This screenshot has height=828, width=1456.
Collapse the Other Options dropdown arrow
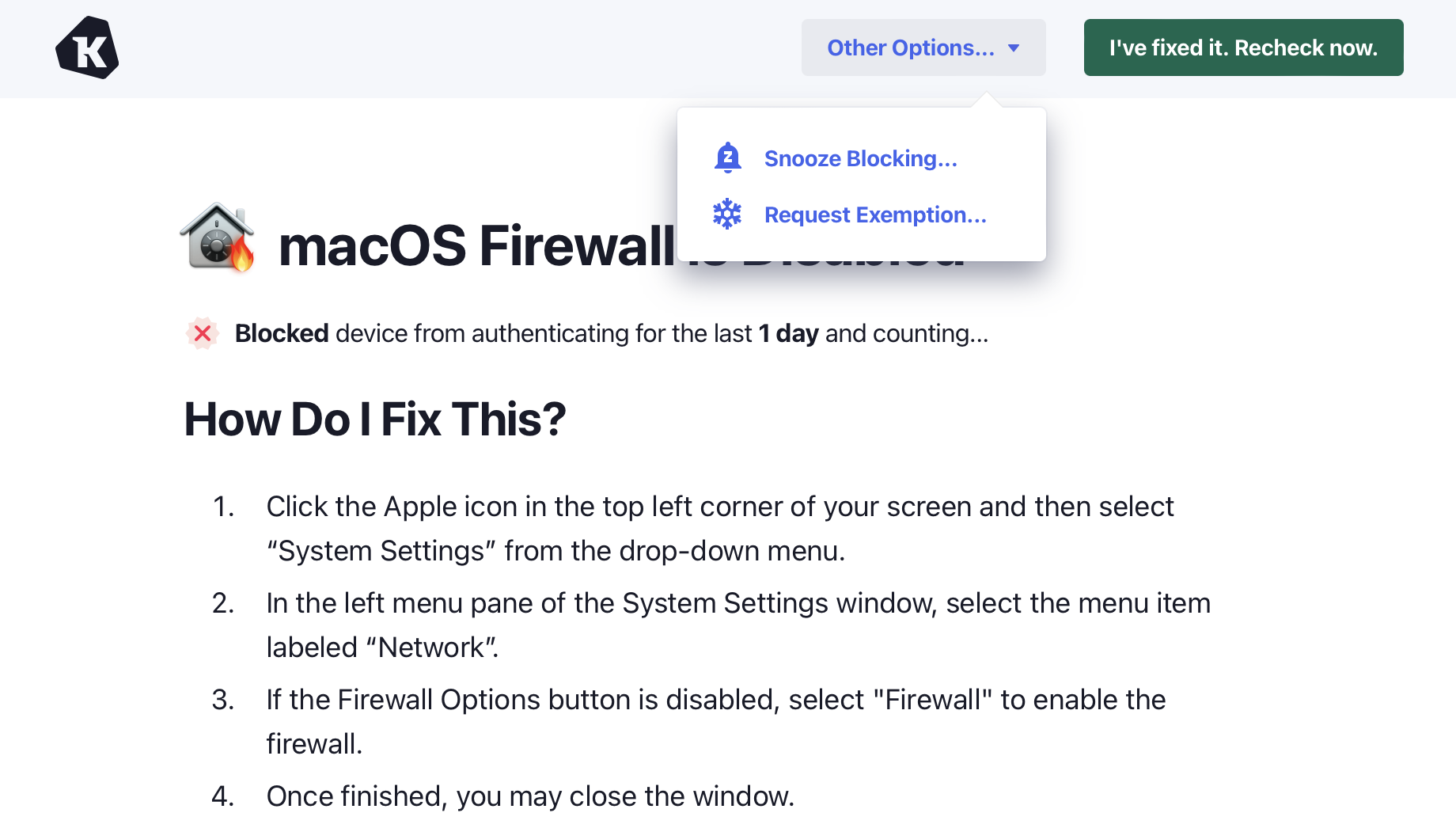tap(1014, 48)
